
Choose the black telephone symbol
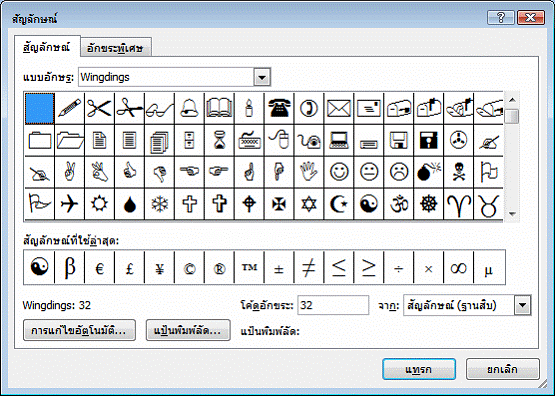(279, 108)
